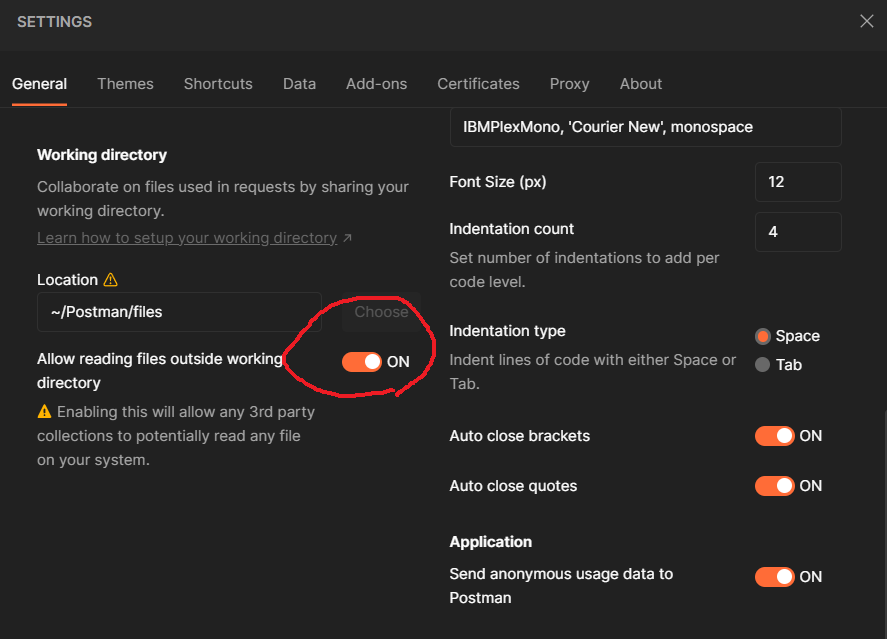Screen dimensions: 887x639
Task: Click the Indentation count input showing 4
Action: click(x=798, y=232)
